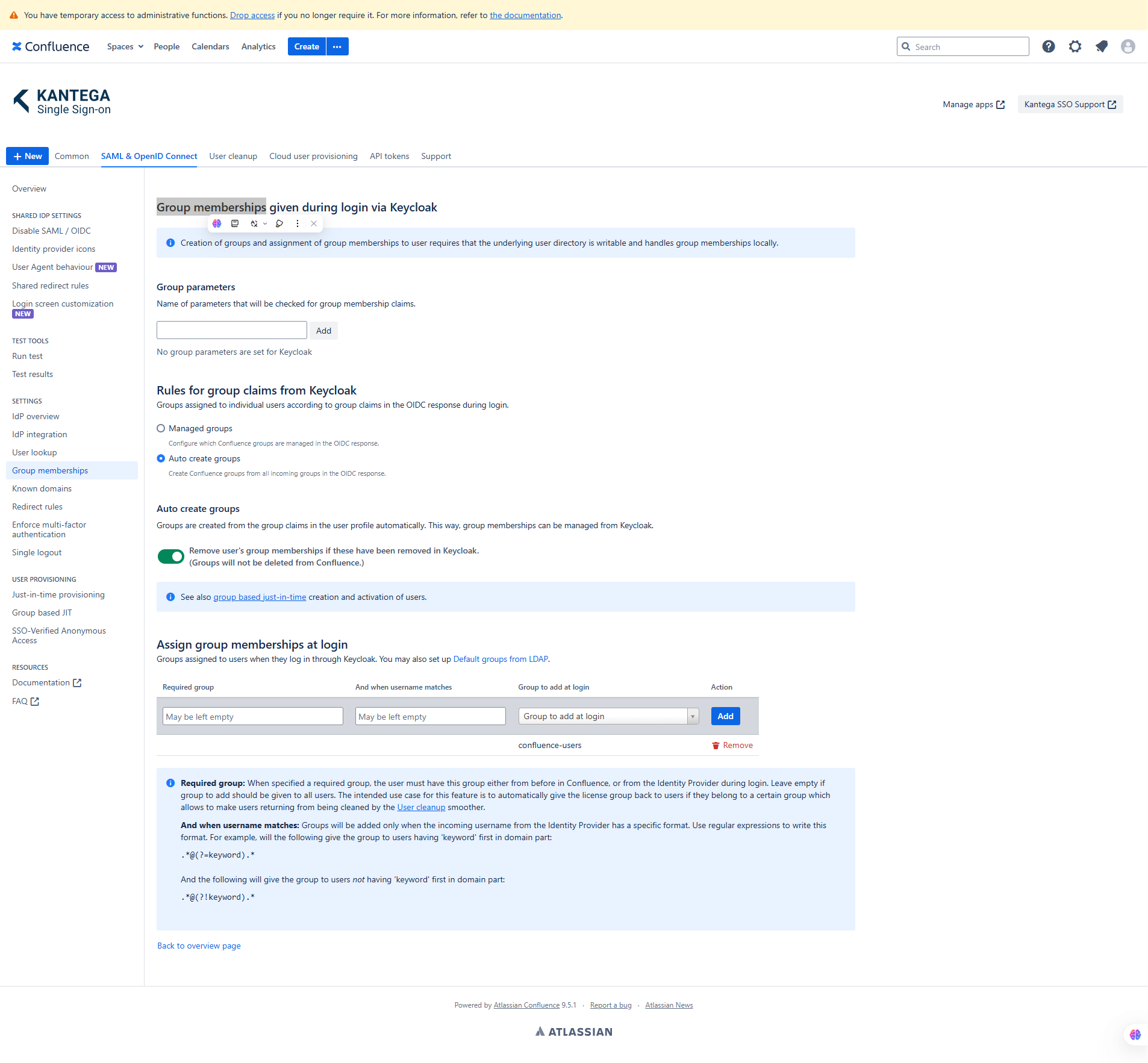The height and width of the screenshot is (1063, 1148).
Task: Open the three-dot menu in floating toolbar
Action: click(x=297, y=223)
